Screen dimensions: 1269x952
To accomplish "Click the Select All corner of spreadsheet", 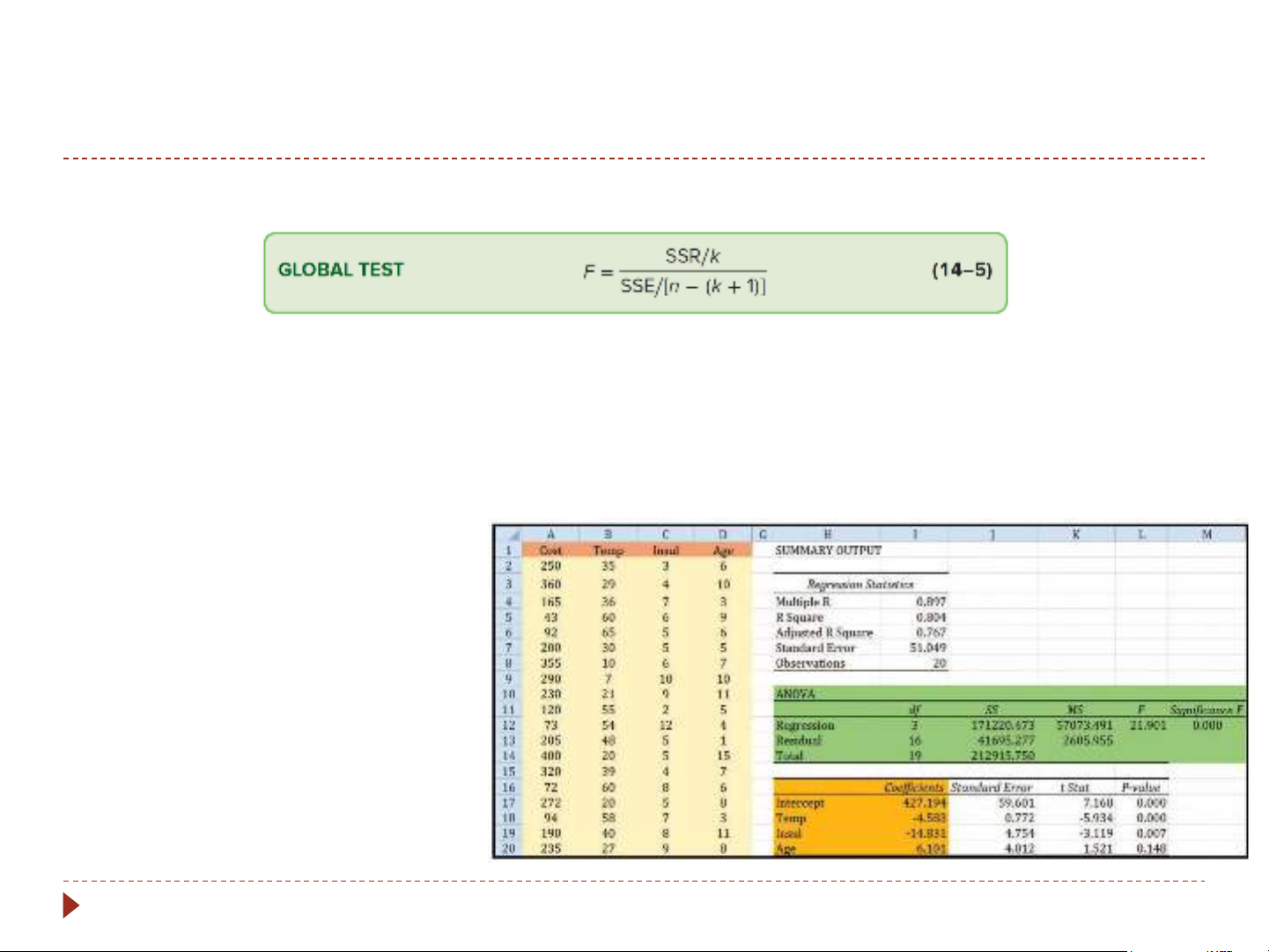I will click(507, 534).
